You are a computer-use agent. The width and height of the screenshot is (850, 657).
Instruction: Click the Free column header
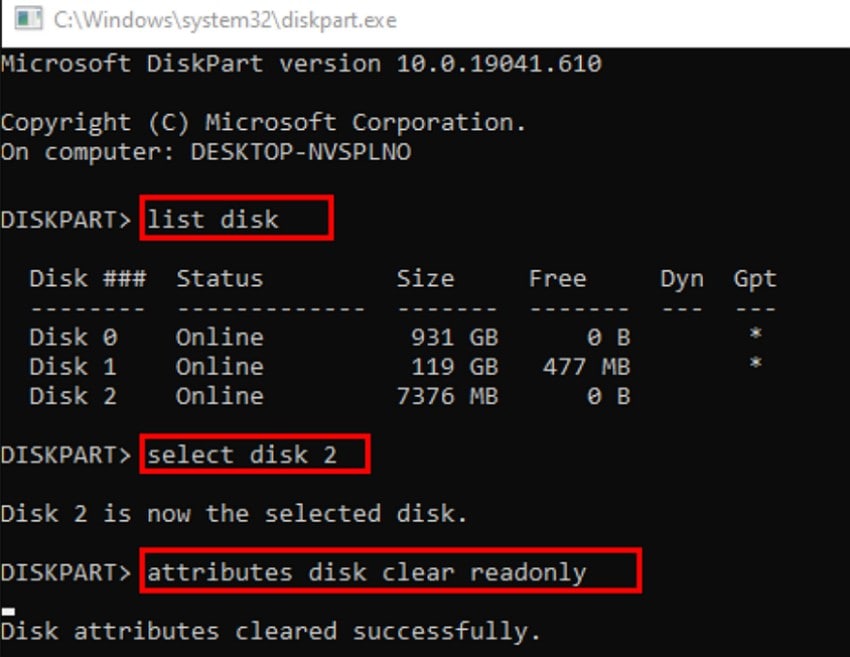coord(558,278)
